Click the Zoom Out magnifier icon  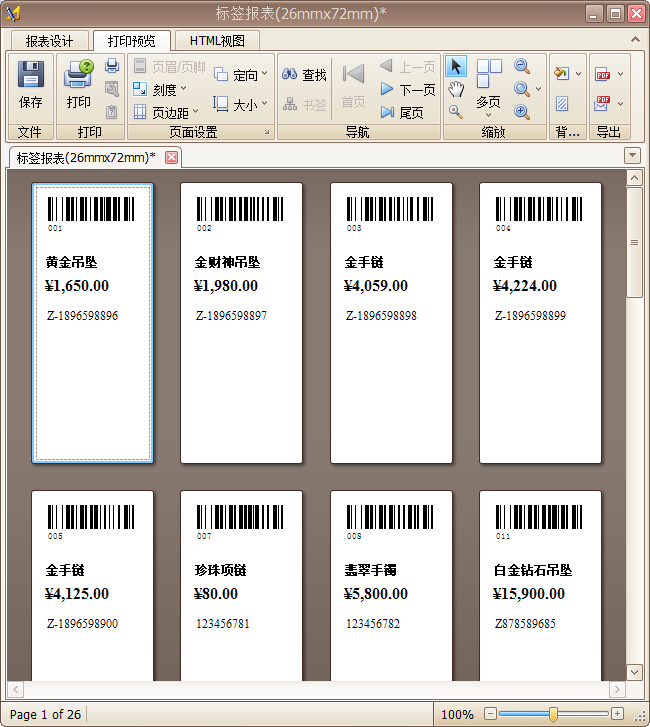coord(522,66)
